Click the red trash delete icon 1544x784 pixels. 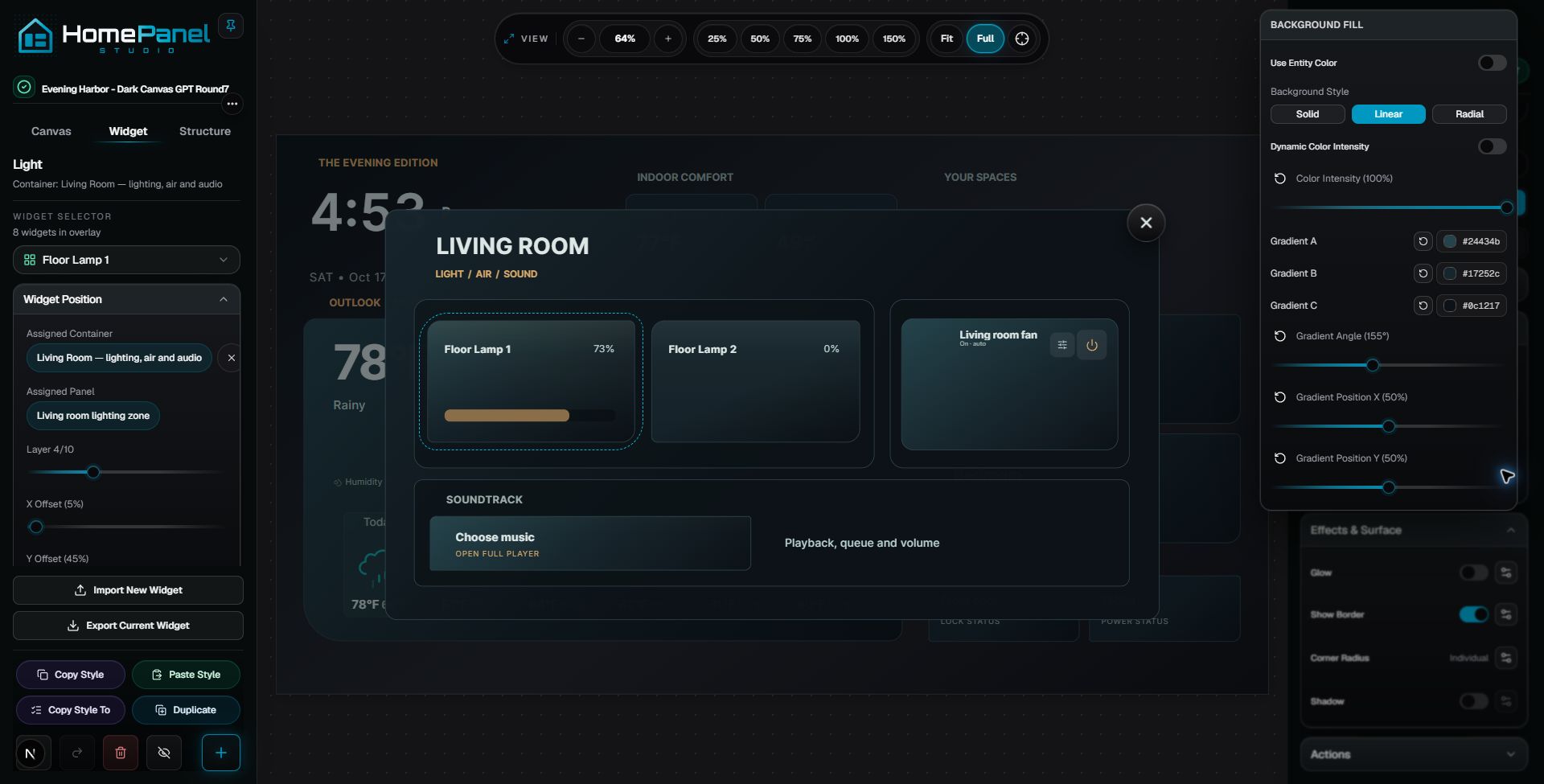click(x=121, y=753)
